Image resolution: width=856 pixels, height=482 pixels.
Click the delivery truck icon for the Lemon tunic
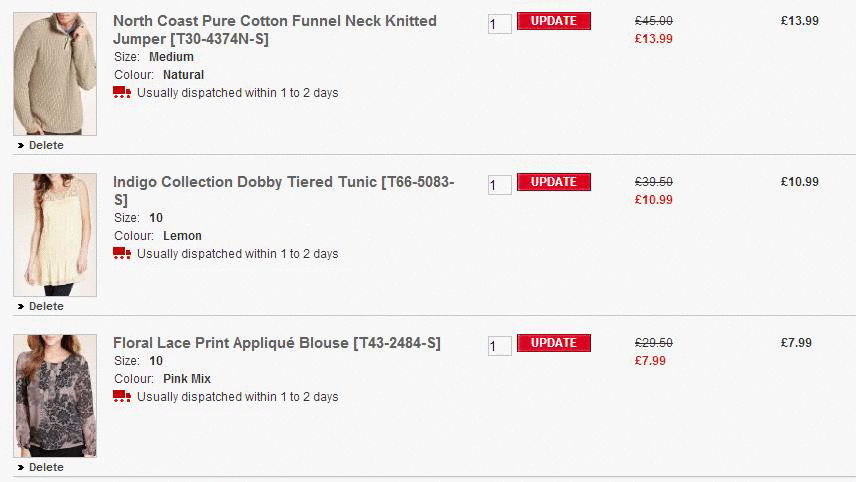[122, 254]
